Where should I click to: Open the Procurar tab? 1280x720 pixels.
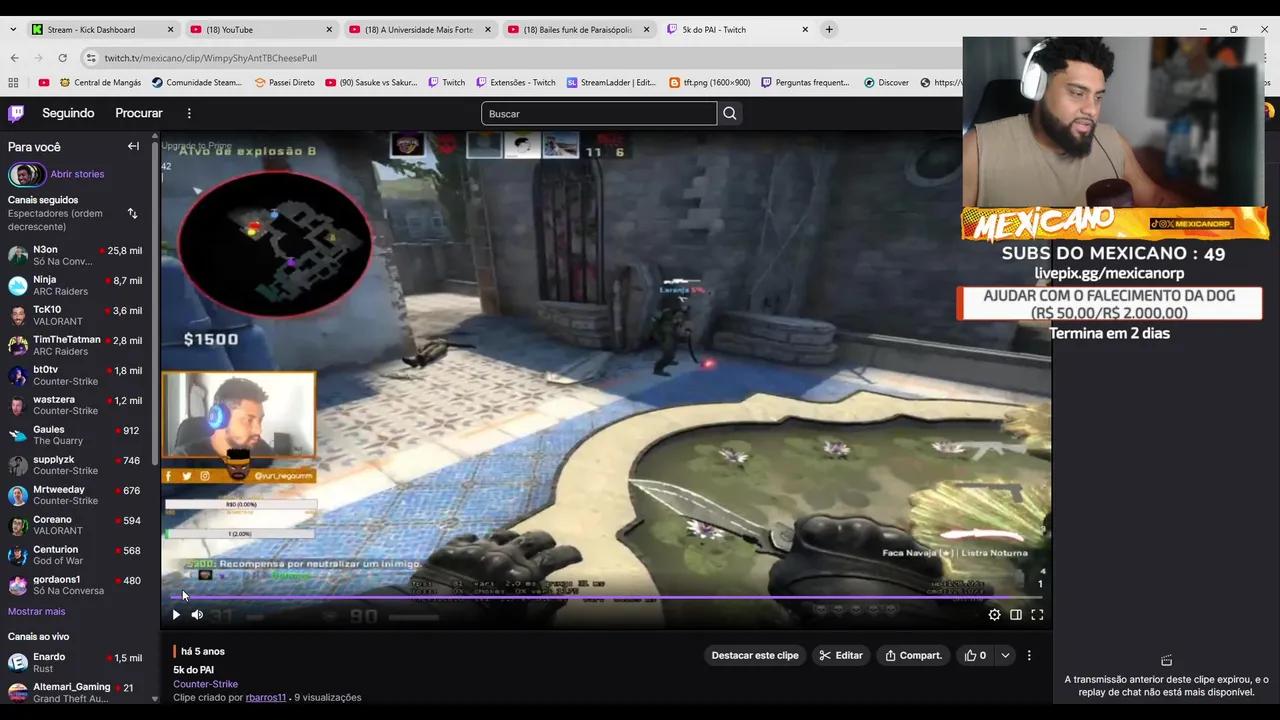pyautogui.click(x=139, y=113)
